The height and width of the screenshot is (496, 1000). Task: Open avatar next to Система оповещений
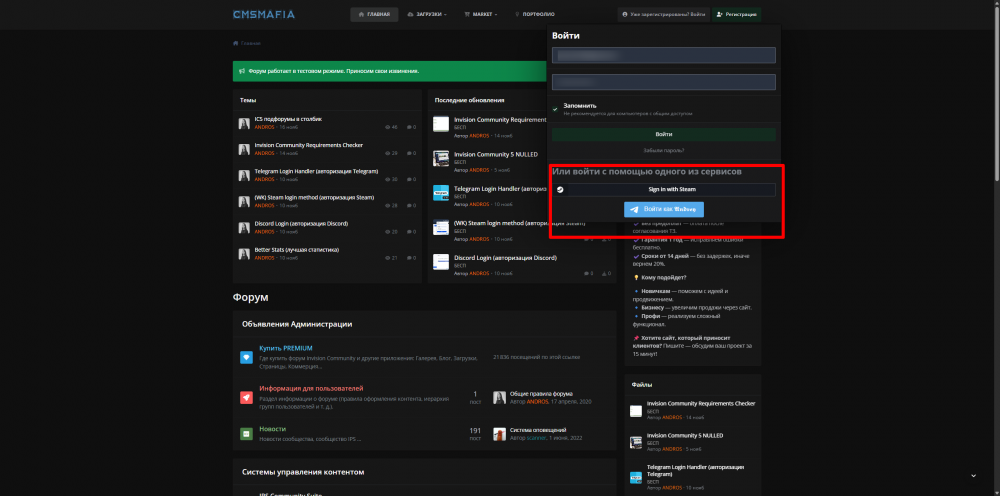(499, 434)
